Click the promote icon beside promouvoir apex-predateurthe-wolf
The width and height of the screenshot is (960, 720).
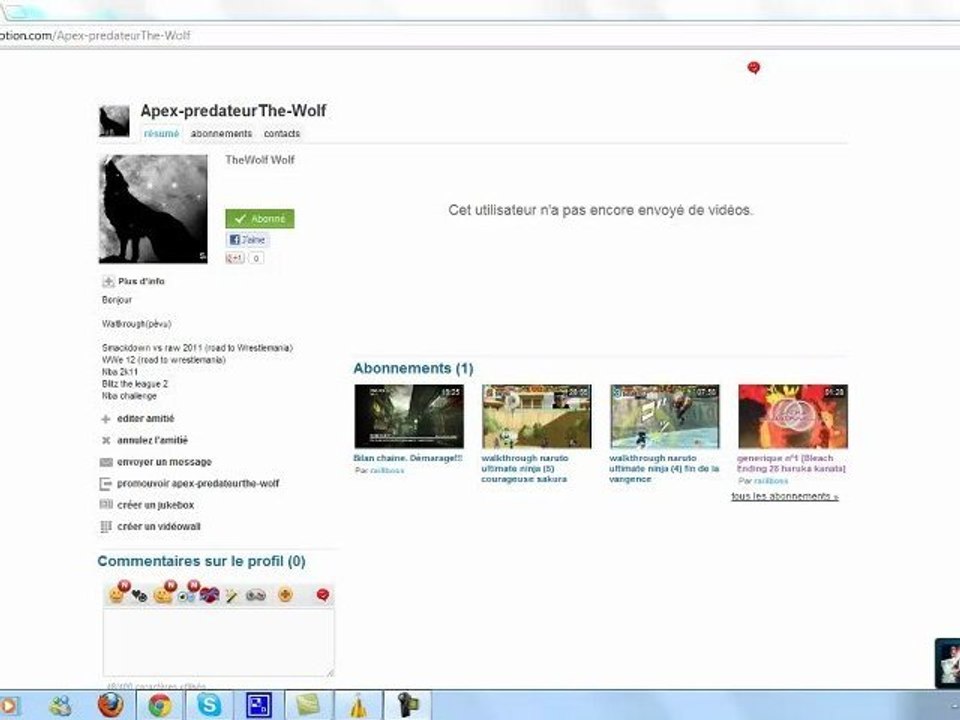tap(105, 484)
